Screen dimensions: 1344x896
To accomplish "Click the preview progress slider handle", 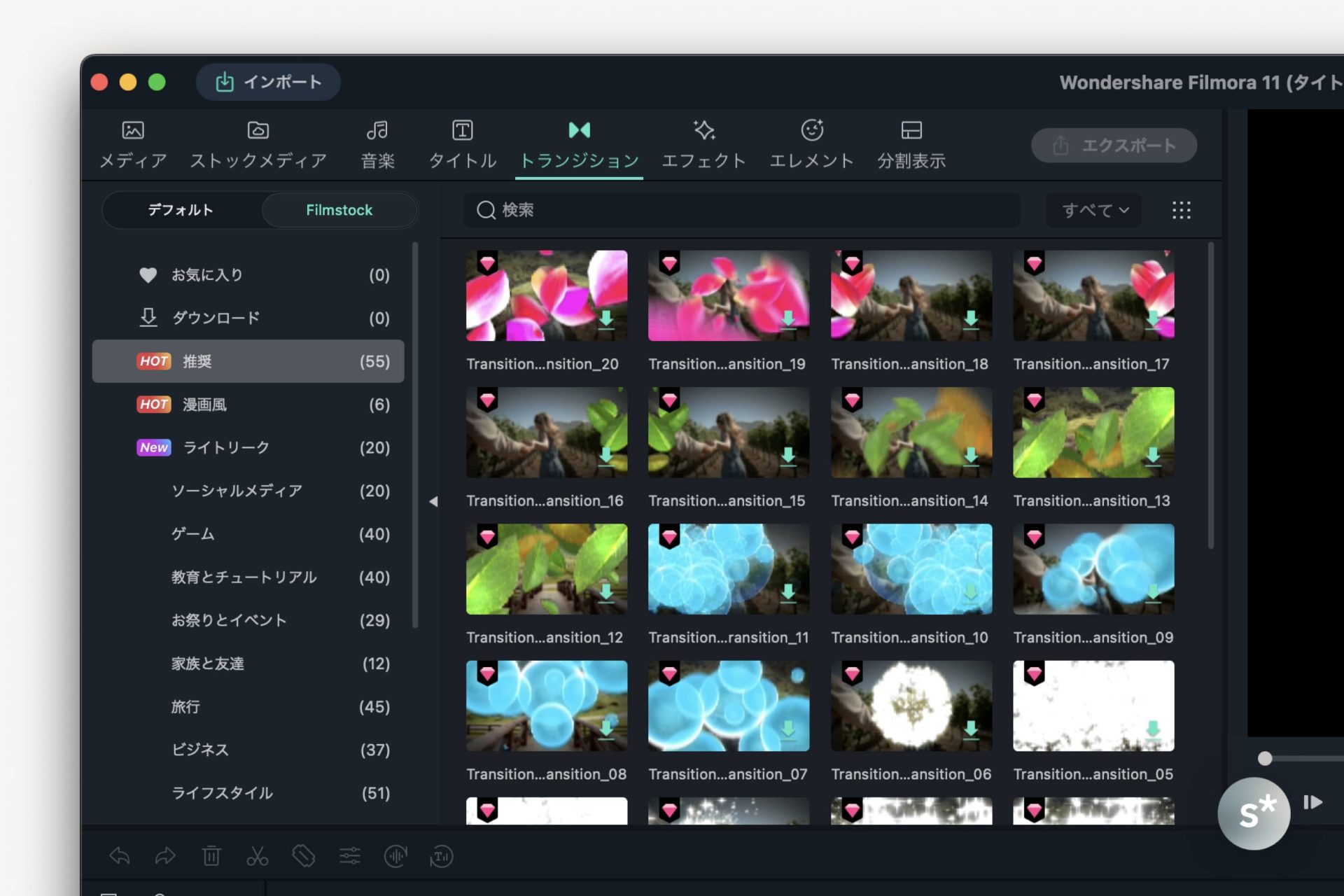I will [1264, 757].
